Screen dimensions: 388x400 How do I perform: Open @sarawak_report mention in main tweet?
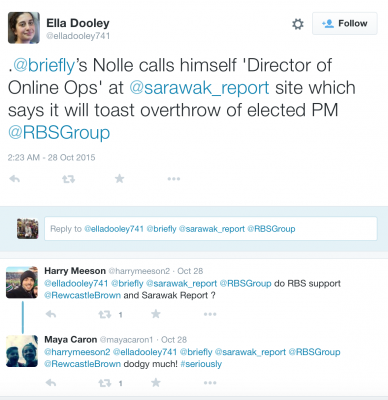199,88
